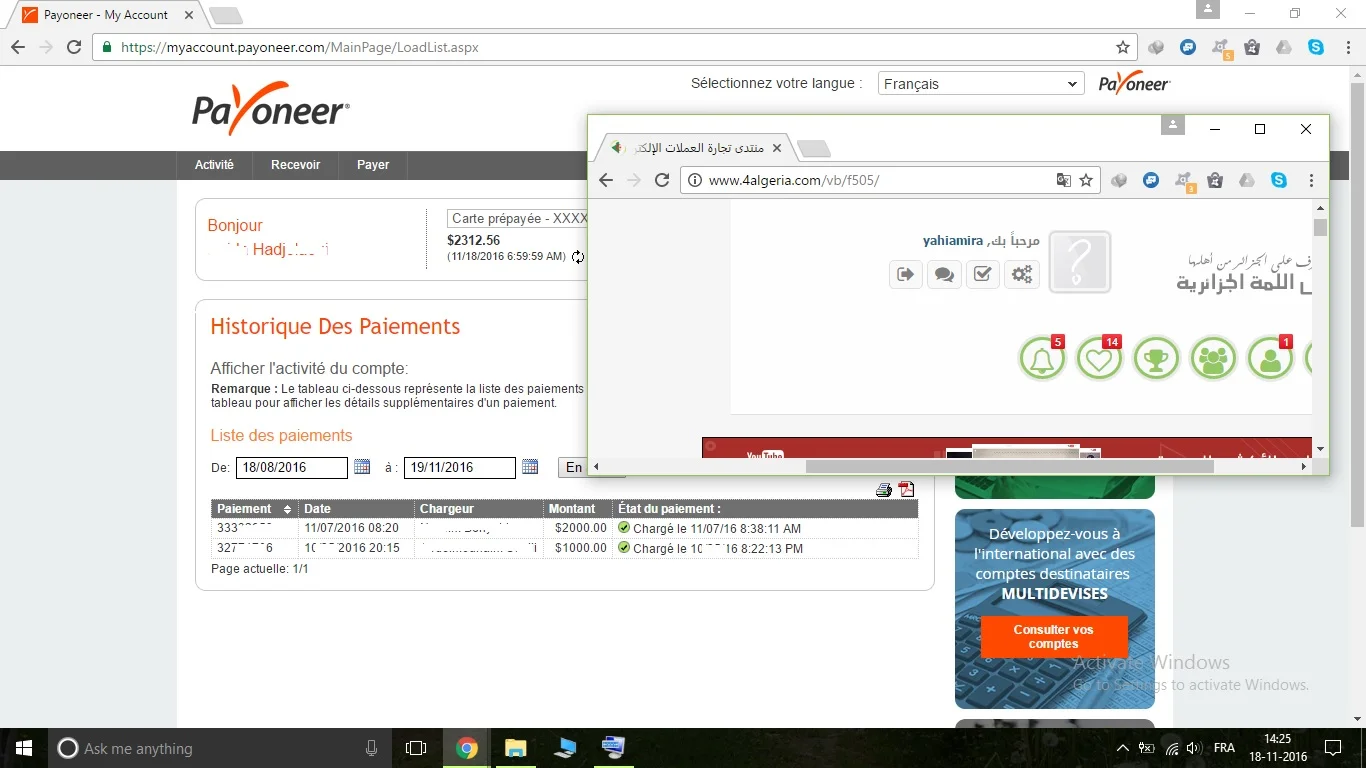Open the forum notifications bell icon
Viewport: 1366px width, 768px height.
point(1041,358)
